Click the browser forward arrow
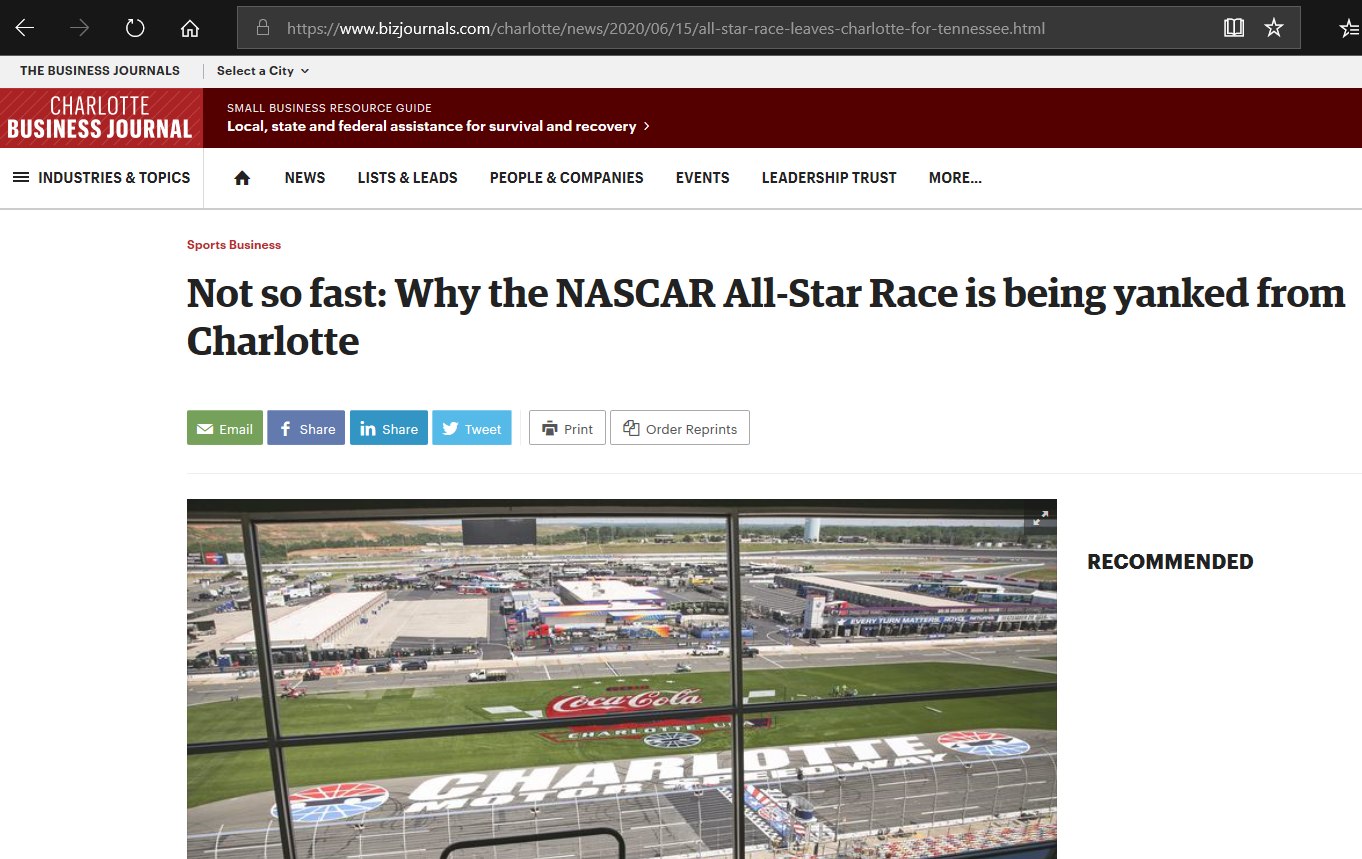Viewport: 1362px width, 859px height. pyautogui.click(x=80, y=28)
